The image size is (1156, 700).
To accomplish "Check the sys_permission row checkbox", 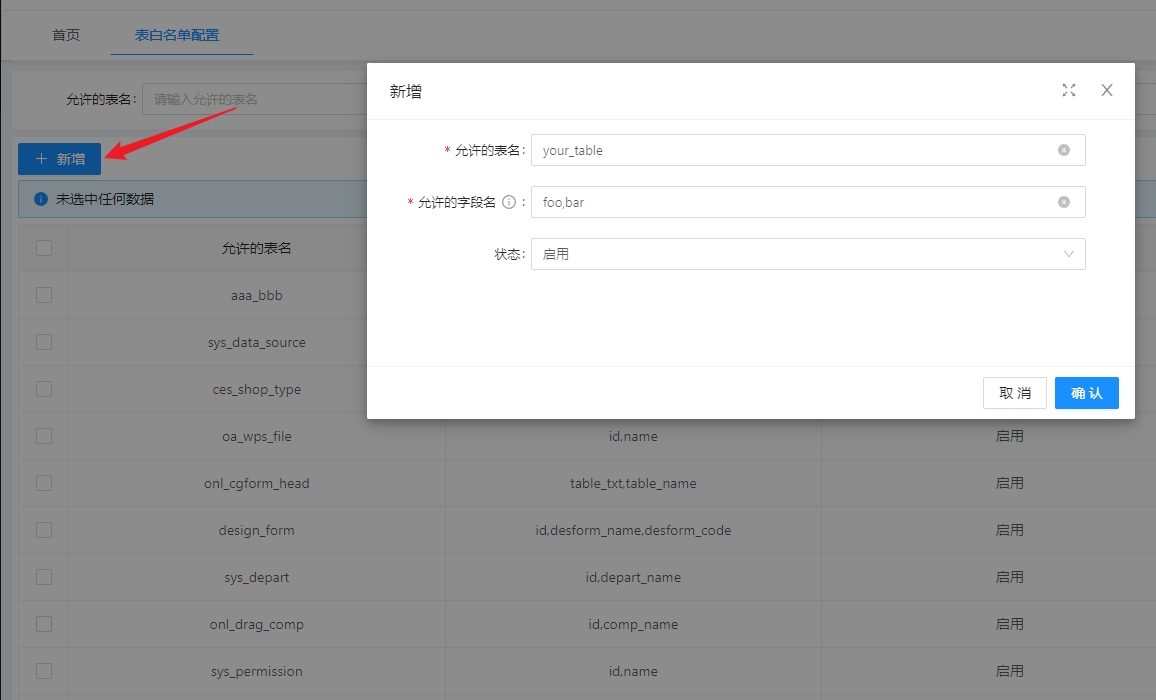I will (x=44, y=671).
